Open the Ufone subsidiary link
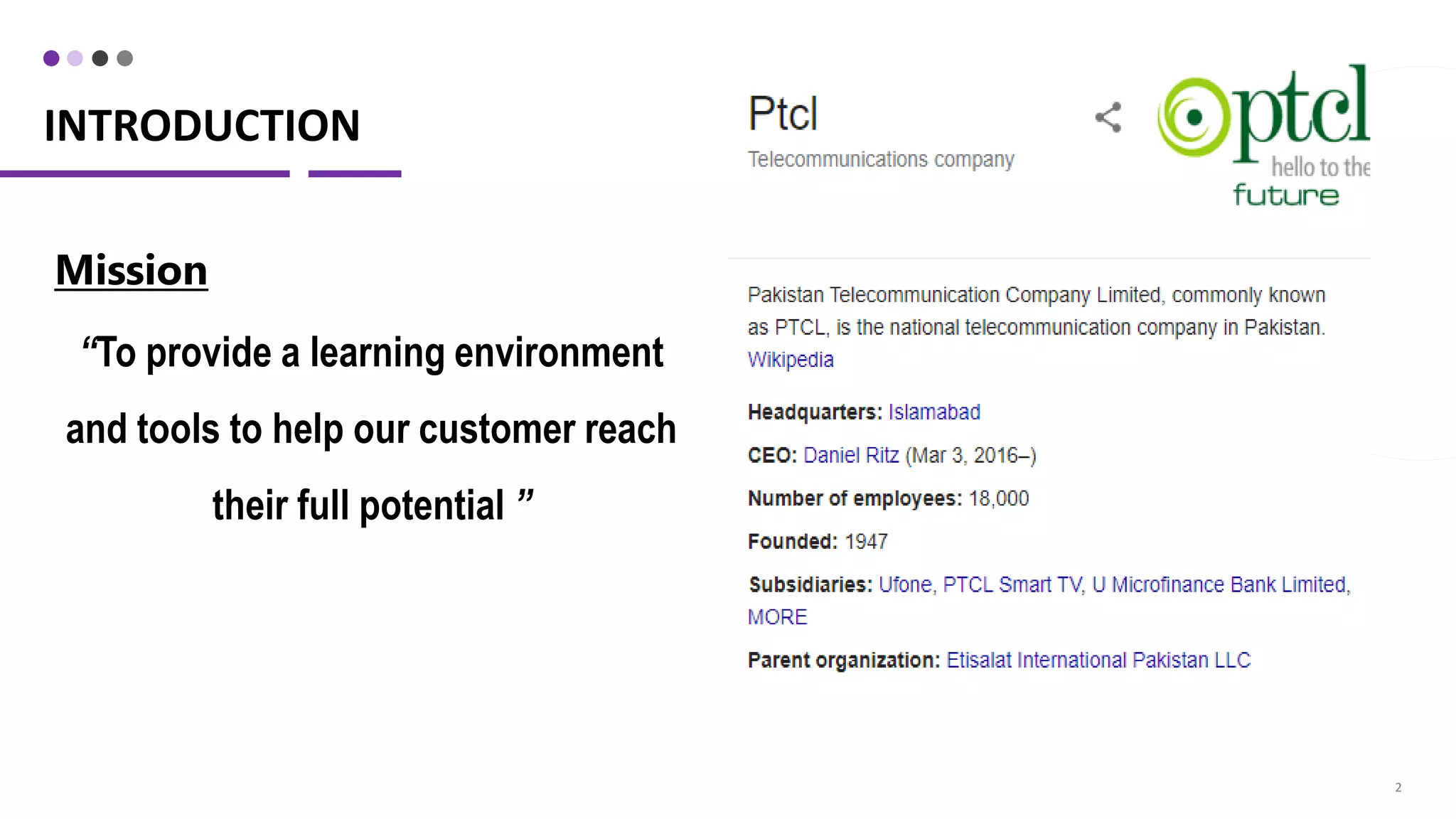The image size is (1456, 819). pos(905,584)
